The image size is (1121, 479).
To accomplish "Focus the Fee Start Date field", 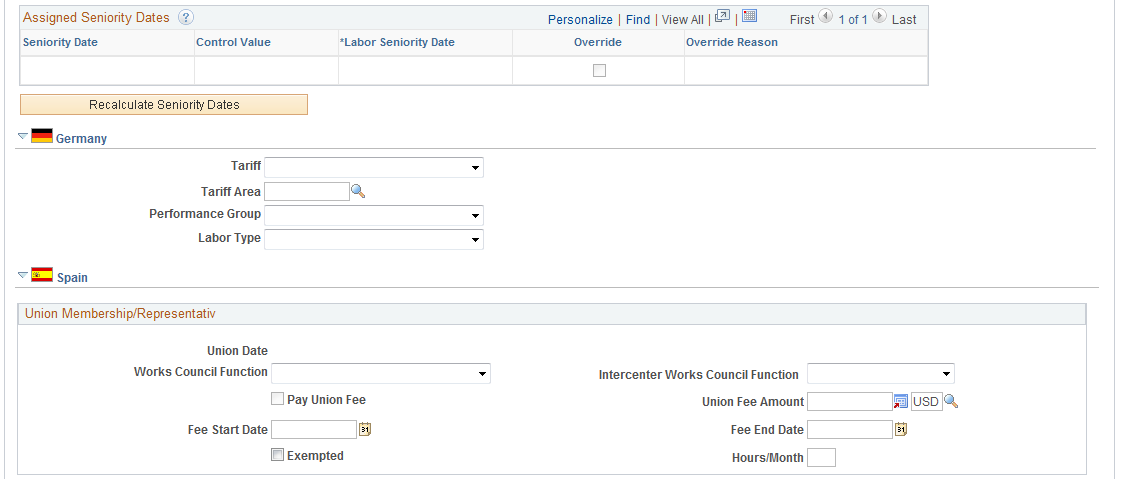I will click(315, 429).
